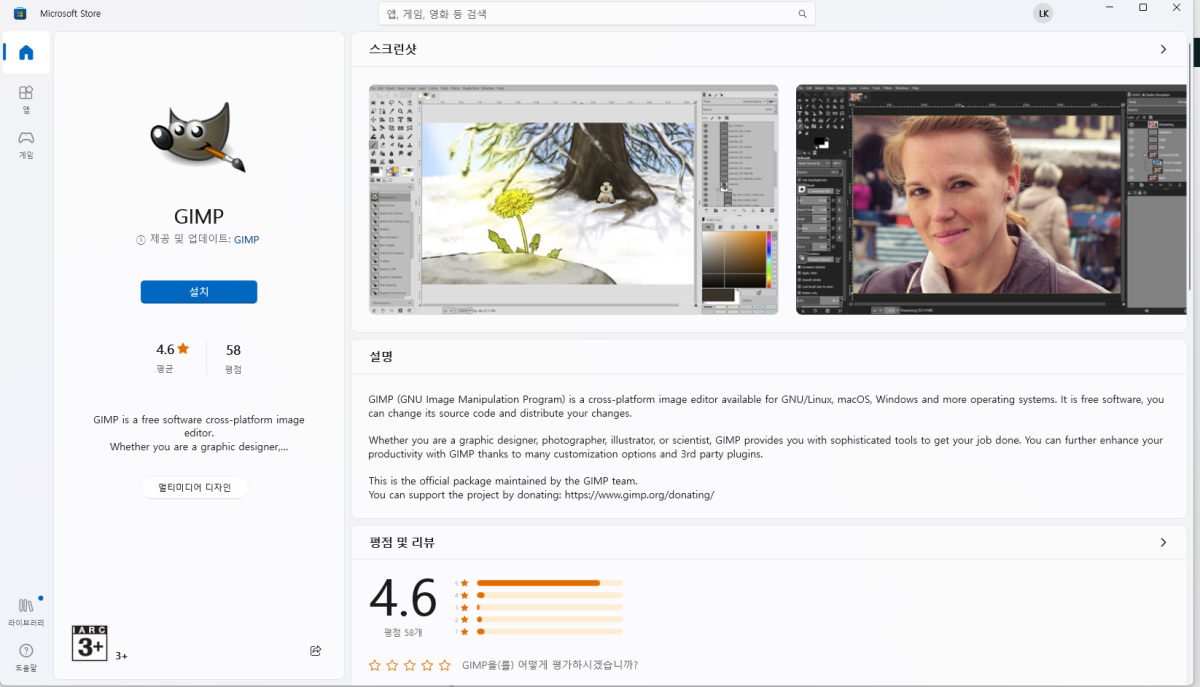Click the truncated GIMP description text
This screenshot has width=1200, height=687.
[x=199, y=433]
